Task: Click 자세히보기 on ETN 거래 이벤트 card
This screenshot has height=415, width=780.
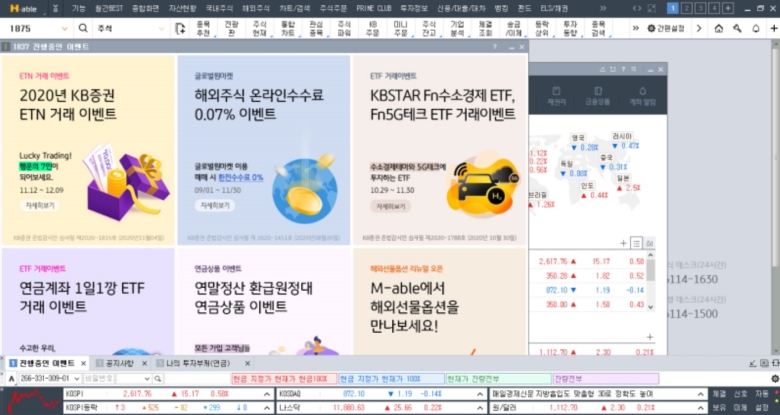Action: (39, 206)
